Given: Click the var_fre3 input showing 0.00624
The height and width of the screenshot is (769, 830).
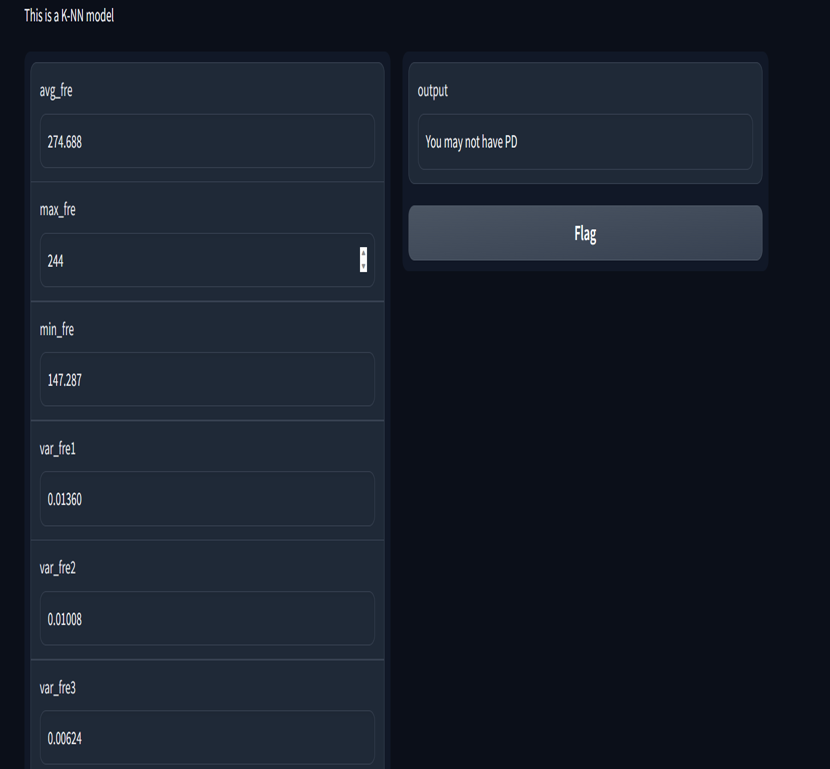Looking at the screenshot, I should (x=207, y=737).
